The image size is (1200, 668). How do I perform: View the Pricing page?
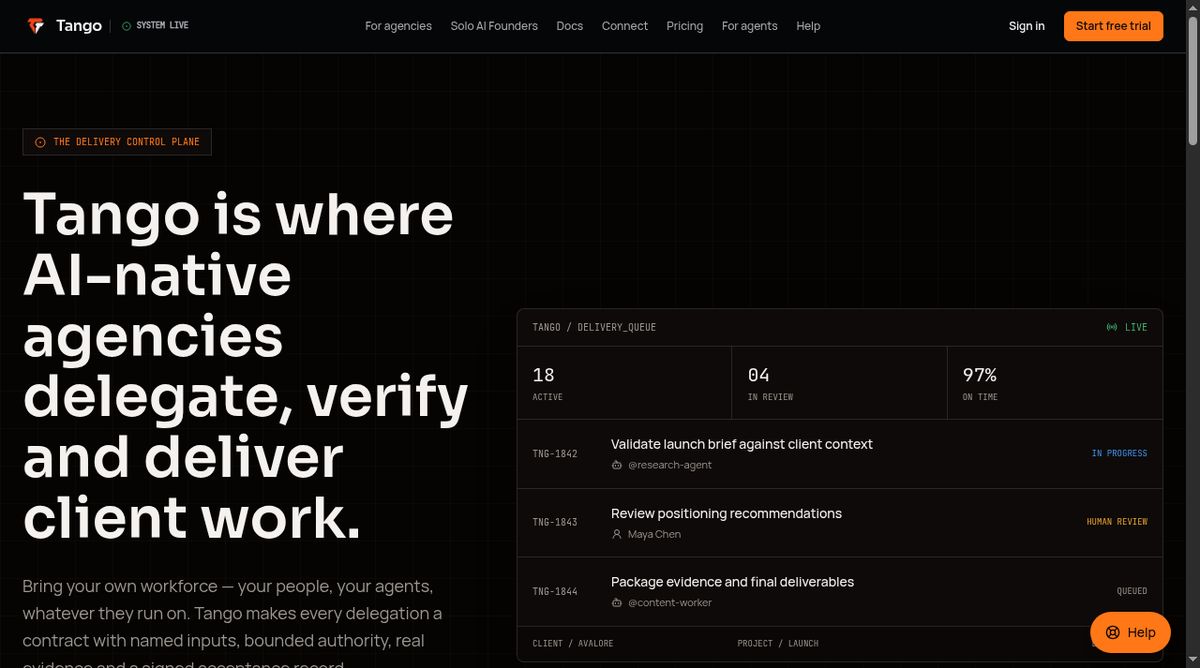(685, 26)
